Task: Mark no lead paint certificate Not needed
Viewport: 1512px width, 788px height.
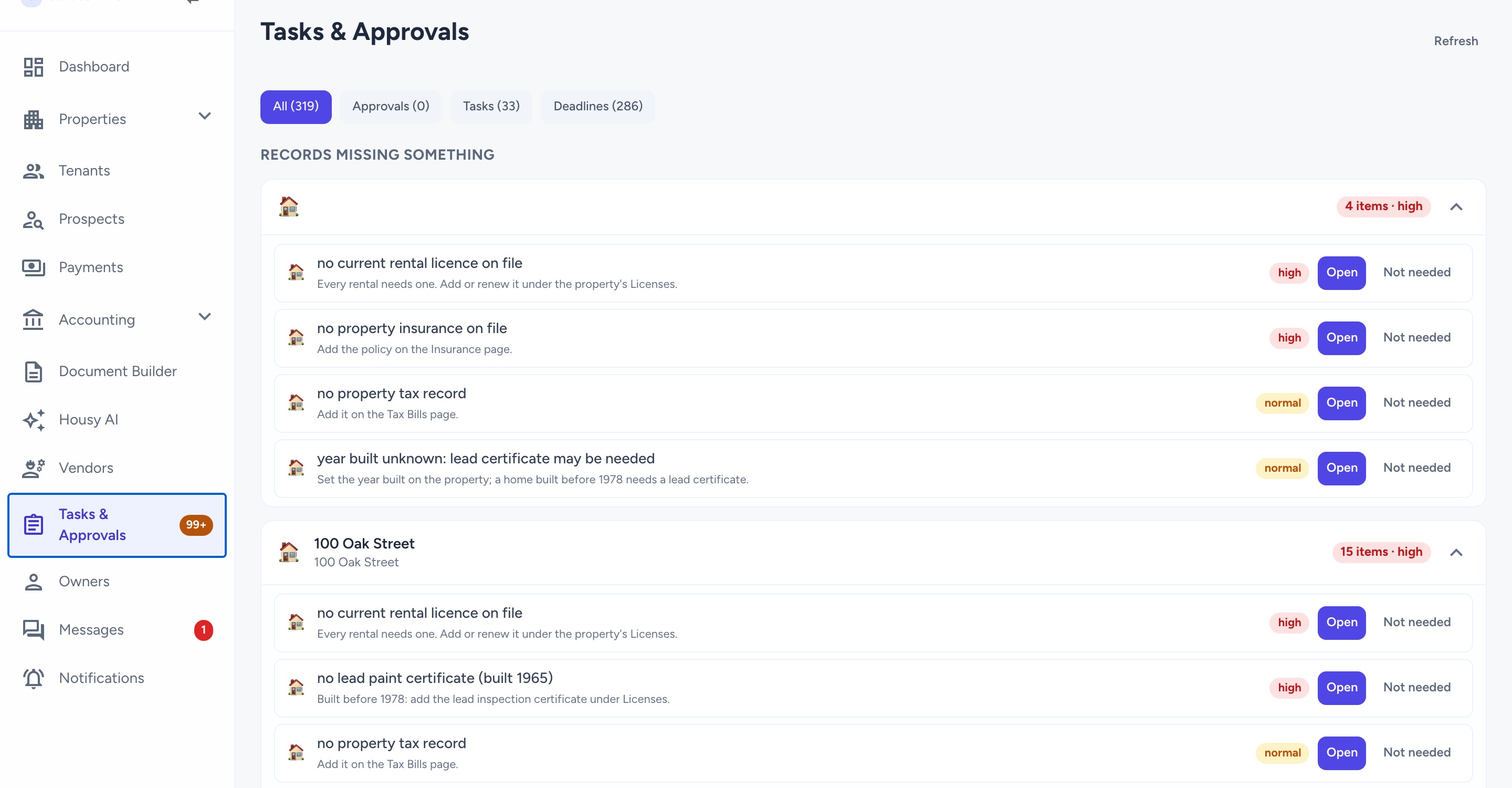Action: (1416, 688)
